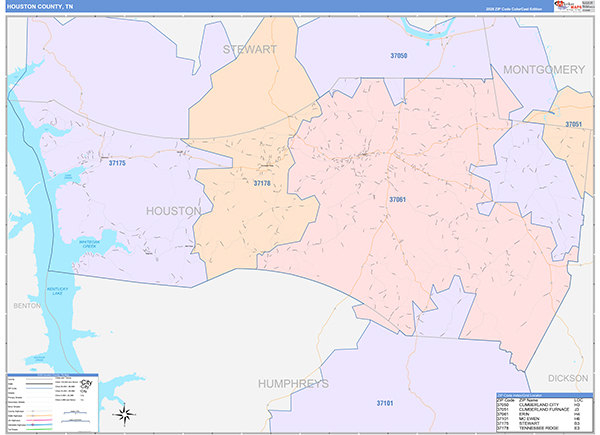The height and width of the screenshot is (435, 600).
Task: Click the 'KENTUCKY LAKE' water label
Action: (x=57, y=291)
